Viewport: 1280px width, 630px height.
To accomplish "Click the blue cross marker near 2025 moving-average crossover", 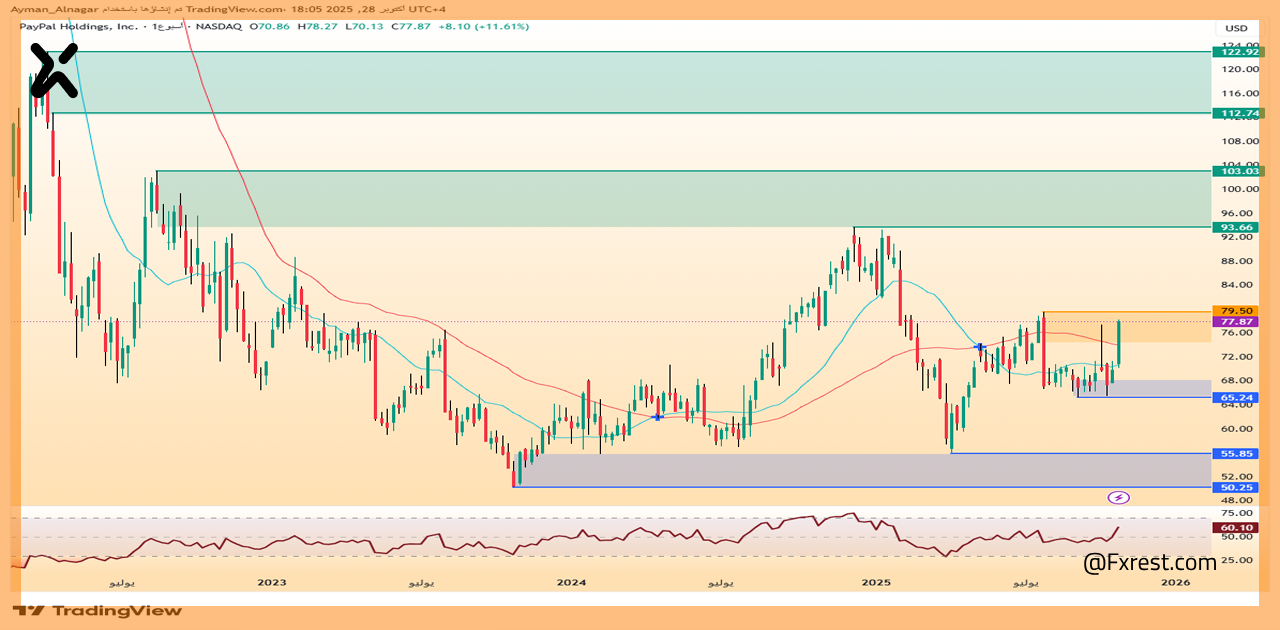I will (980, 347).
